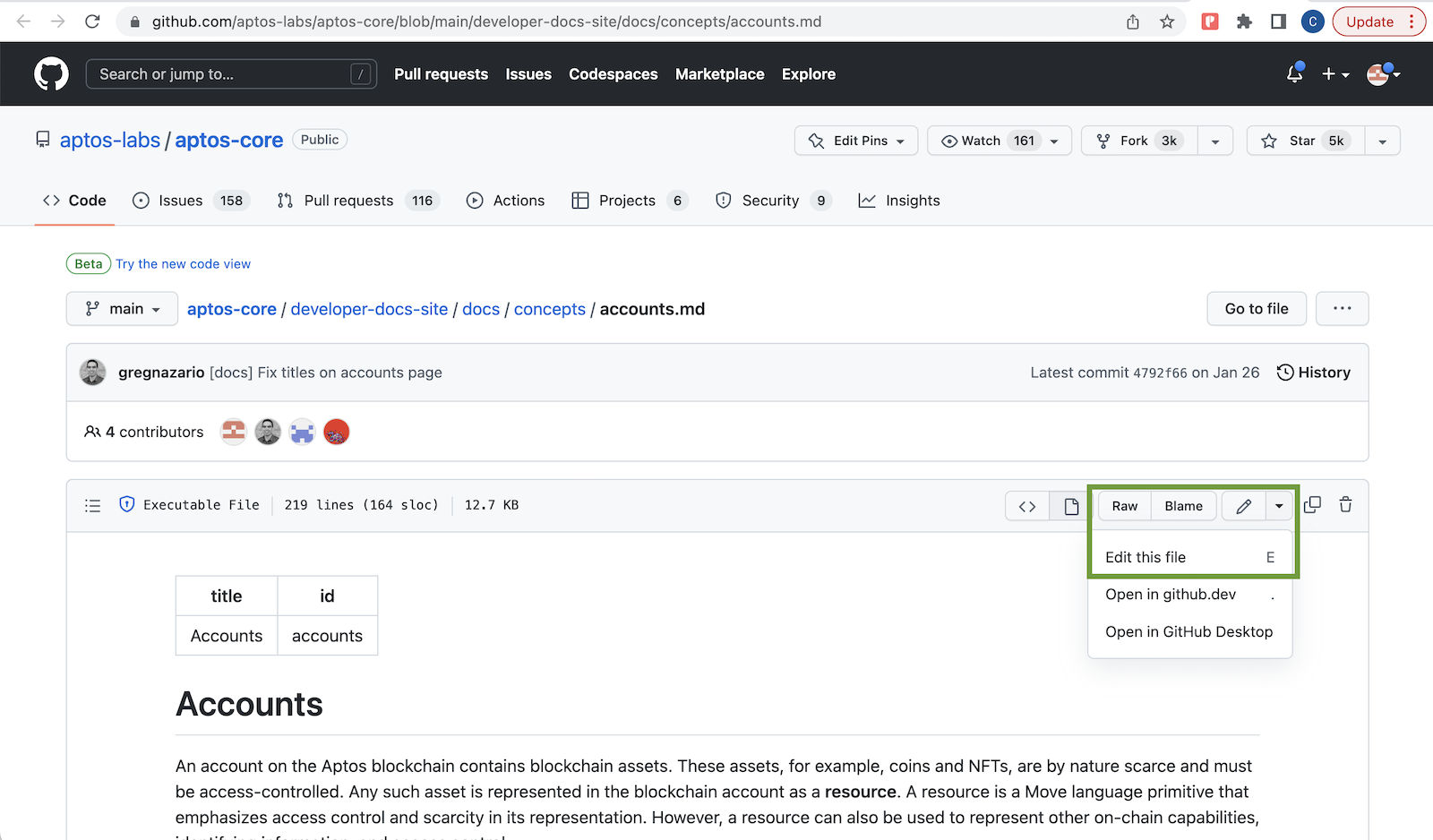This screenshot has height=840, width=1433.
Task: Open developer-docs-site breadcrumb
Action: (x=369, y=309)
